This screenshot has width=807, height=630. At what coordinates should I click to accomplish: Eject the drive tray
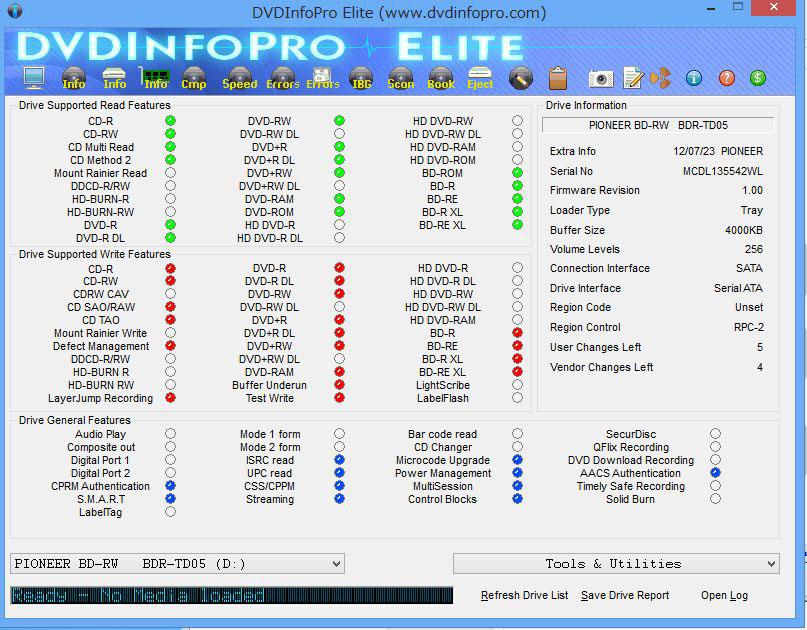[x=480, y=78]
